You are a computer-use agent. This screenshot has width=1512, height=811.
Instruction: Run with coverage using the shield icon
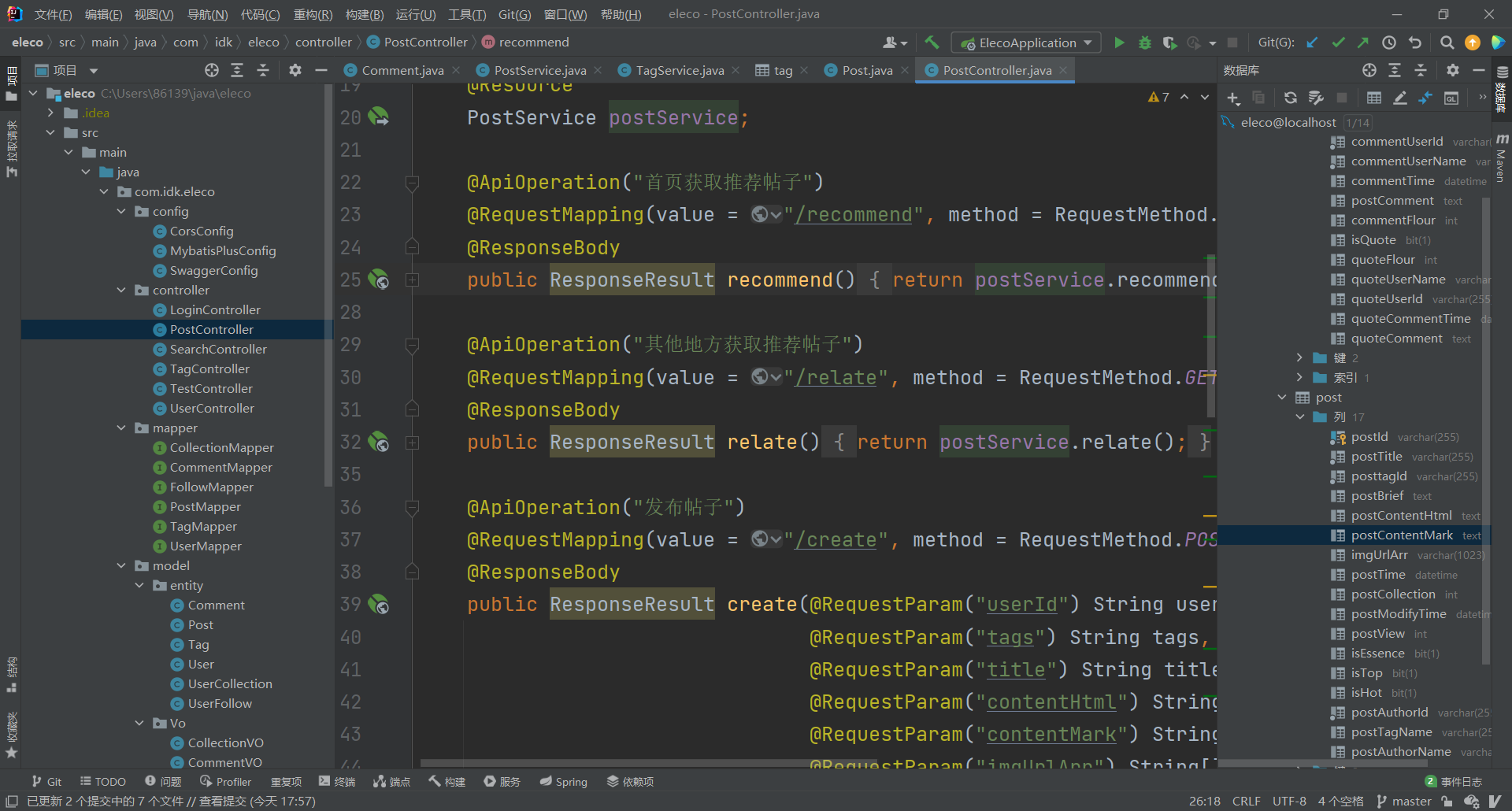point(1169,43)
